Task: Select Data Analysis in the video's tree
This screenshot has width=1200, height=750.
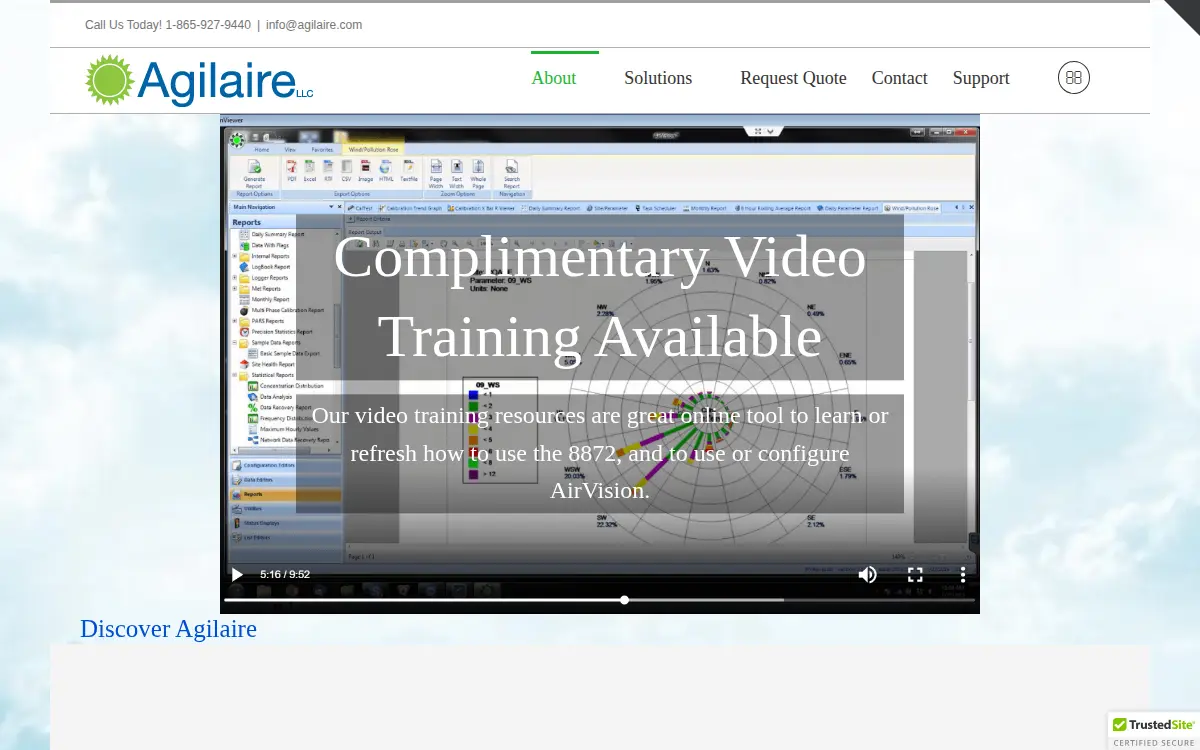Action: tap(268, 397)
